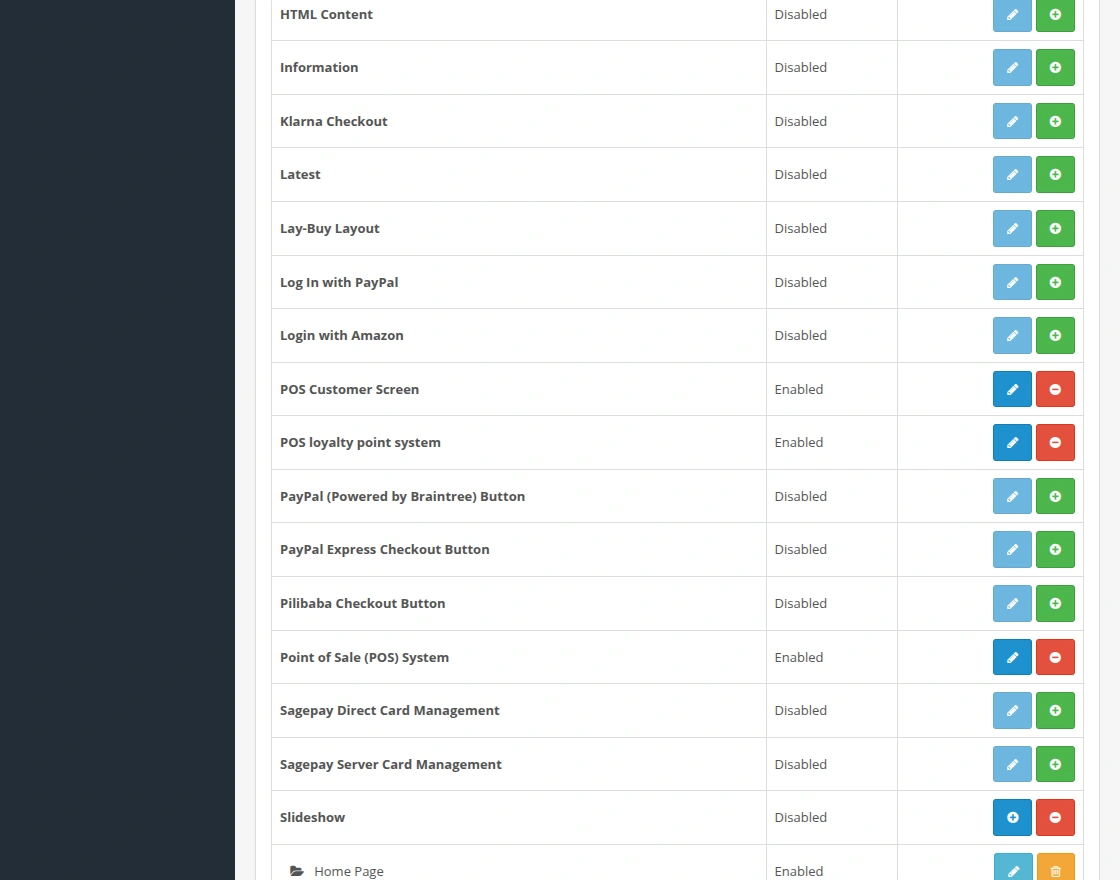1120x880 pixels.
Task: Install the PayPal Express Checkout Button
Action: coord(1055,549)
